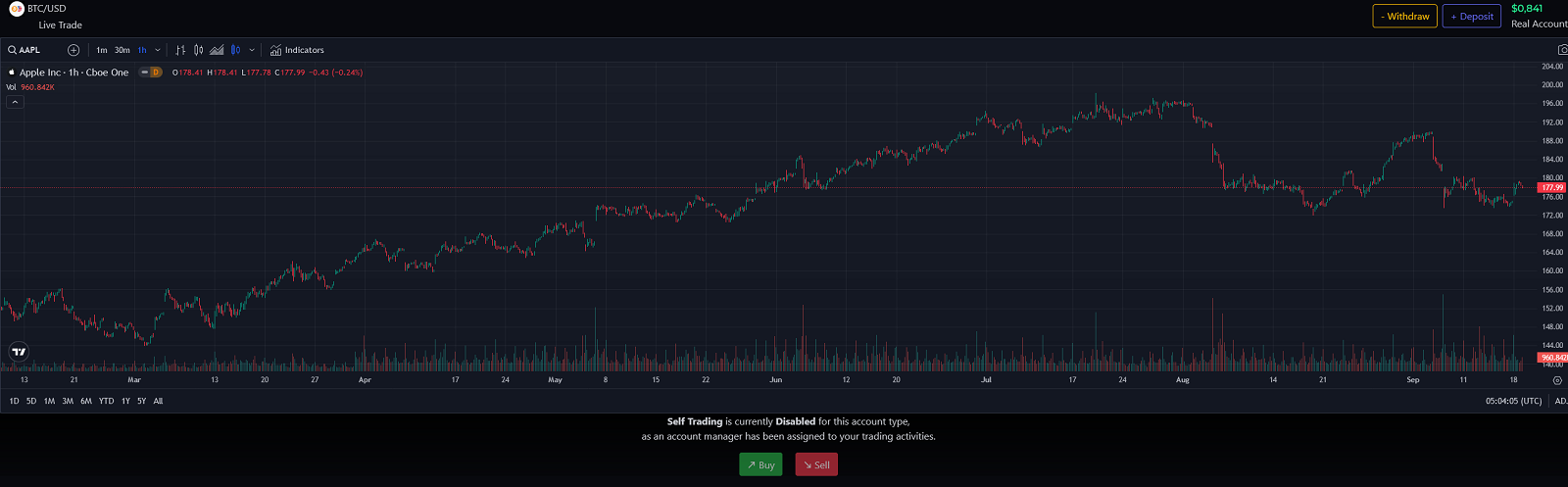Set range to 1D
The image size is (1568, 487).
click(14, 401)
